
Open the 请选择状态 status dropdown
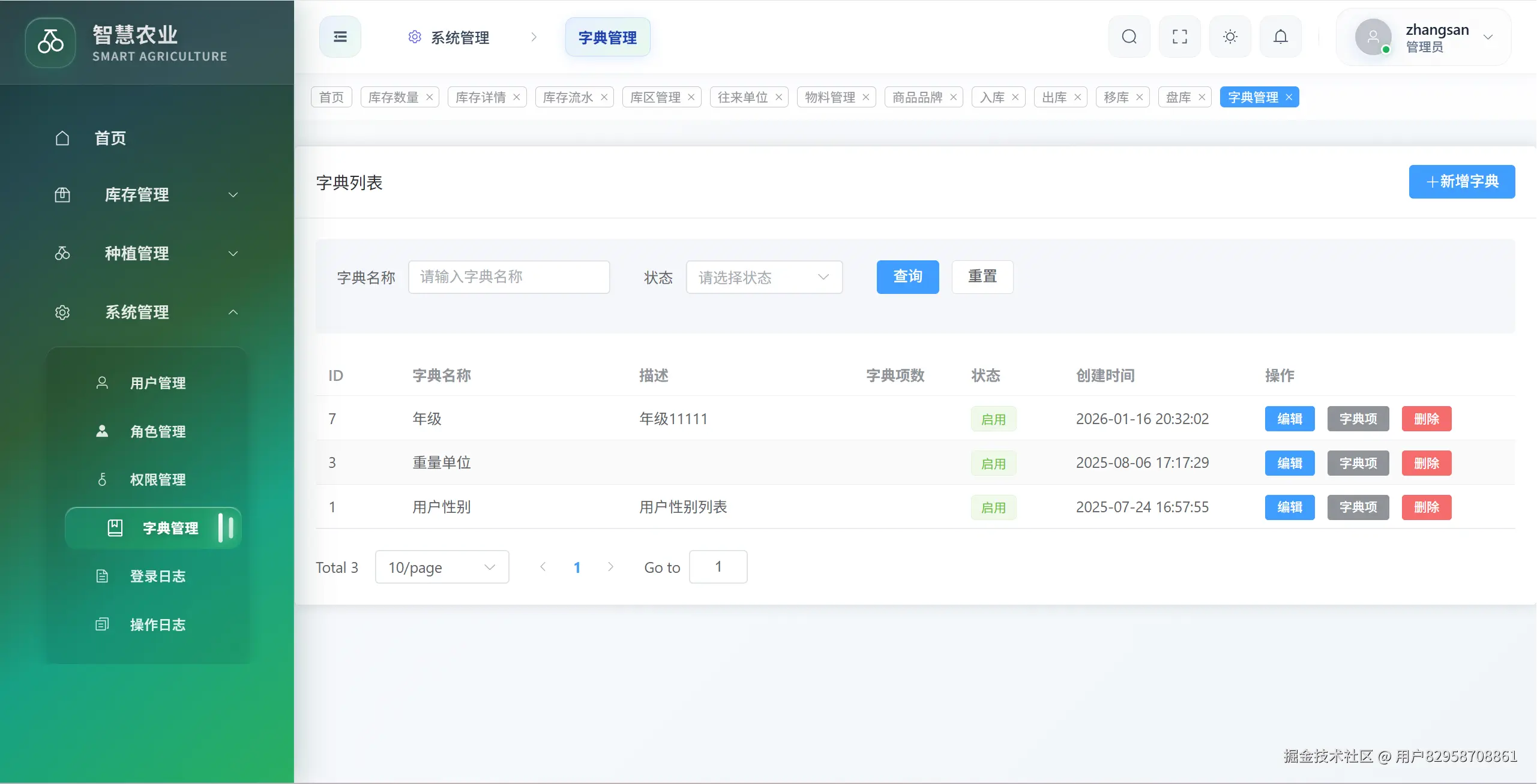(x=763, y=277)
